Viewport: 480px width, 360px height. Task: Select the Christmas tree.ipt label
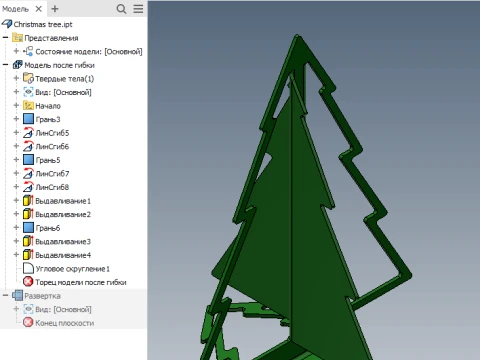[x=43, y=24]
